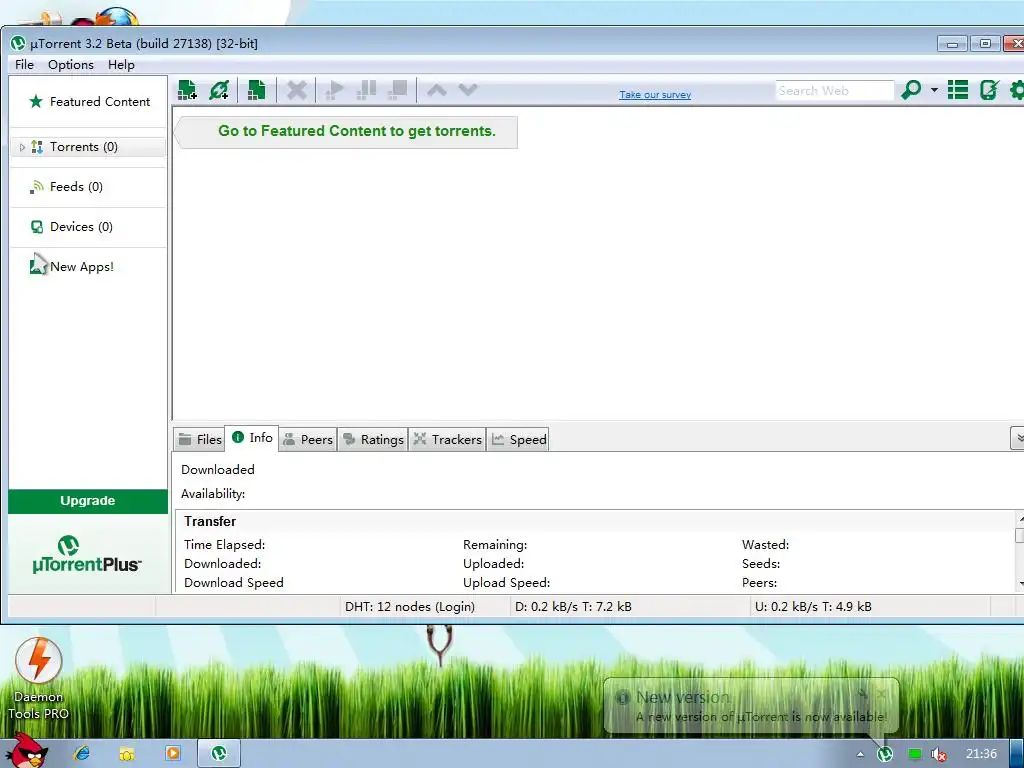Open the File menu
Viewport: 1024px width, 768px height.
tap(24, 65)
